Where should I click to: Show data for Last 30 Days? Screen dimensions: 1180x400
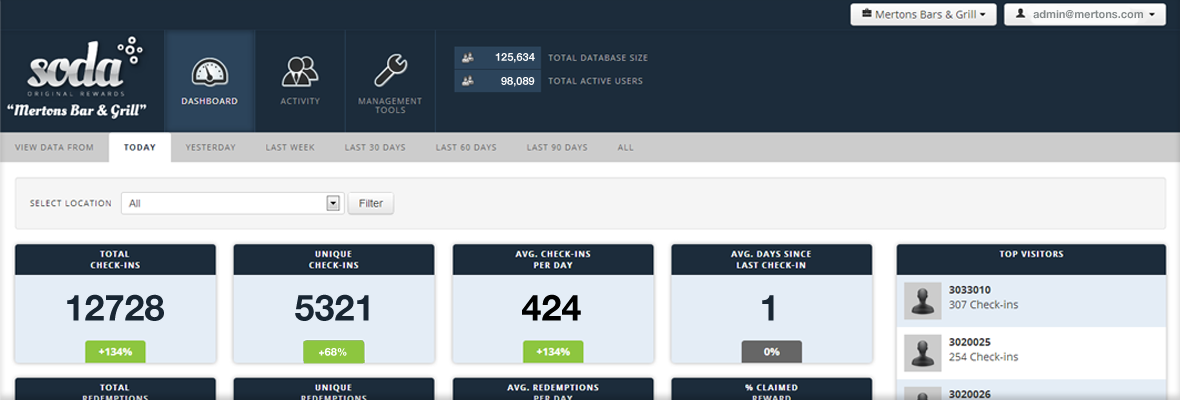click(375, 147)
